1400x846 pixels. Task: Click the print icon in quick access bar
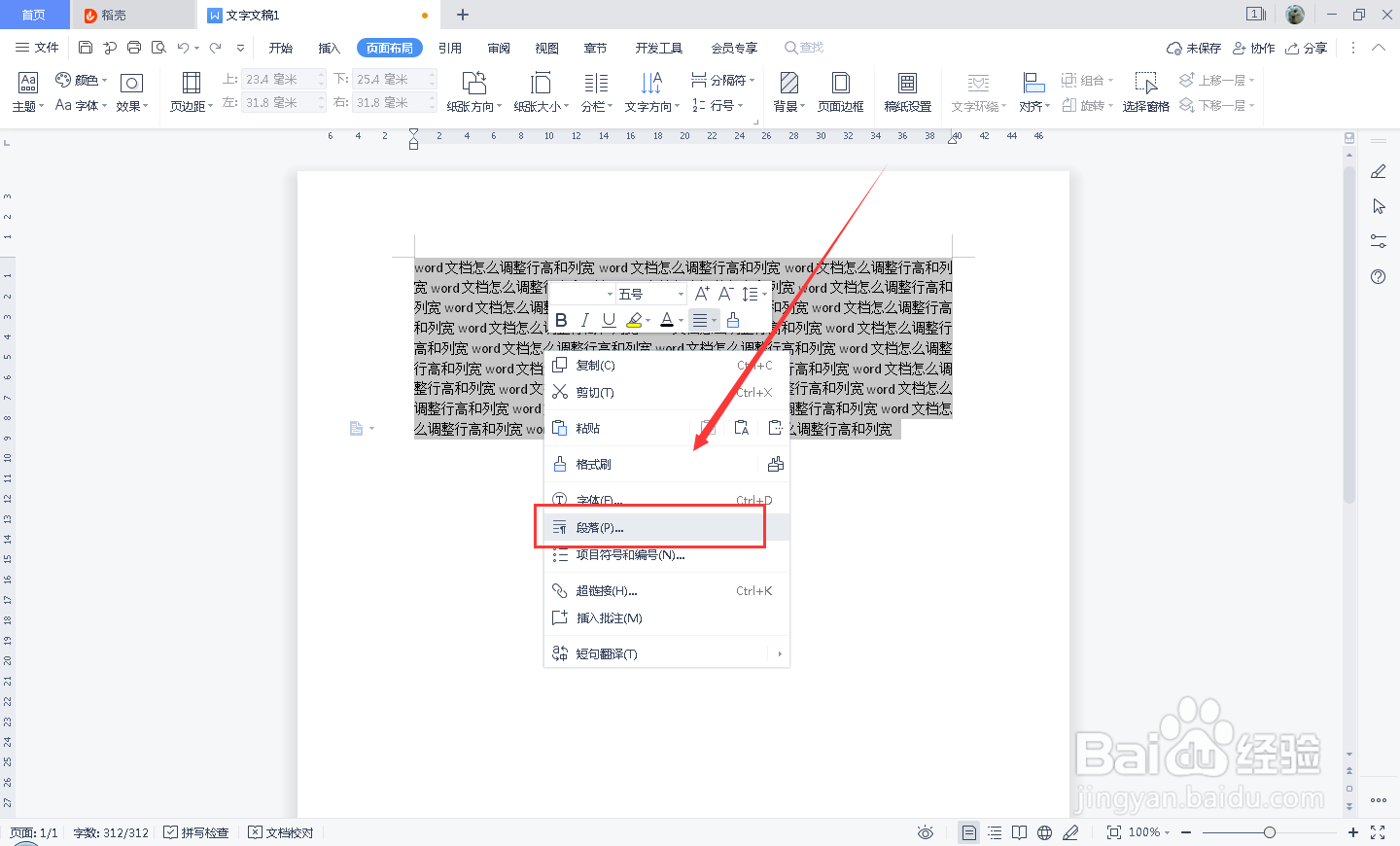point(133,47)
